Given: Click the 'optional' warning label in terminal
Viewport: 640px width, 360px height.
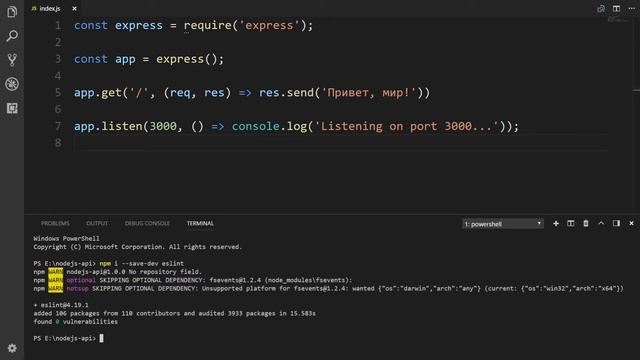Looking at the screenshot, I should (x=81, y=280).
